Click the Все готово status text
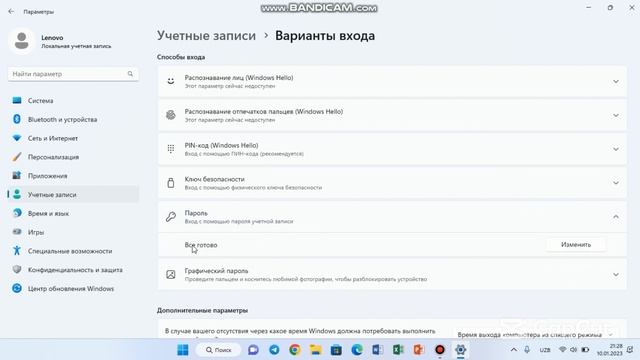 (201, 245)
